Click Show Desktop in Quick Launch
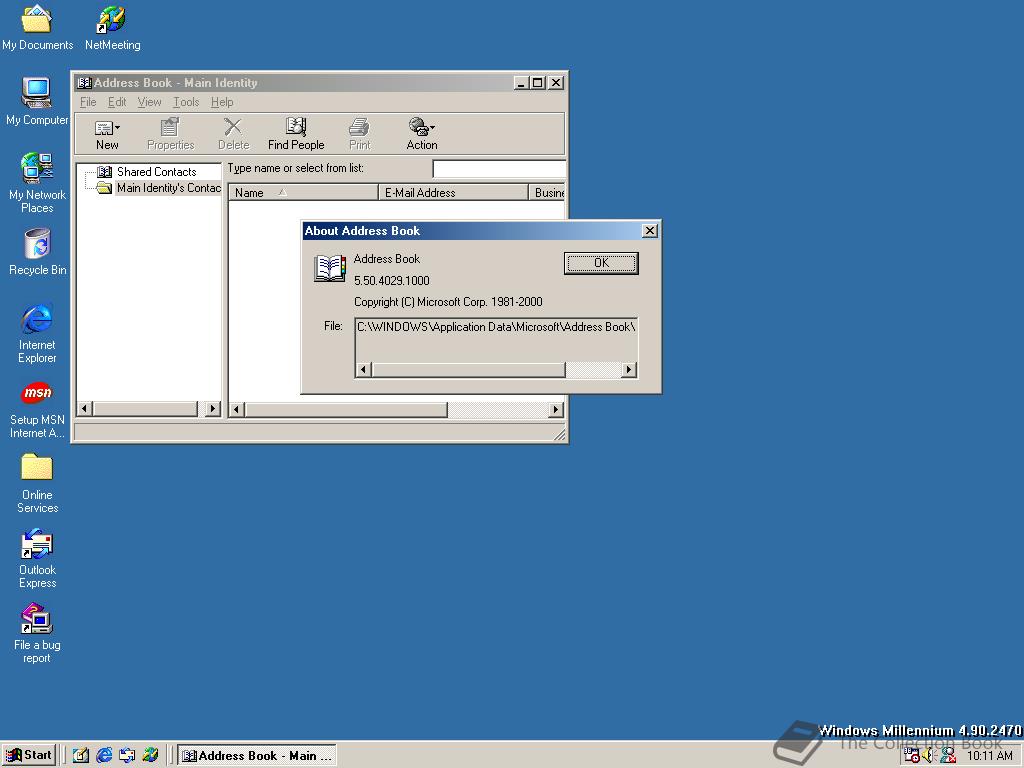The height and width of the screenshot is (768, 1024). [80, 755]
